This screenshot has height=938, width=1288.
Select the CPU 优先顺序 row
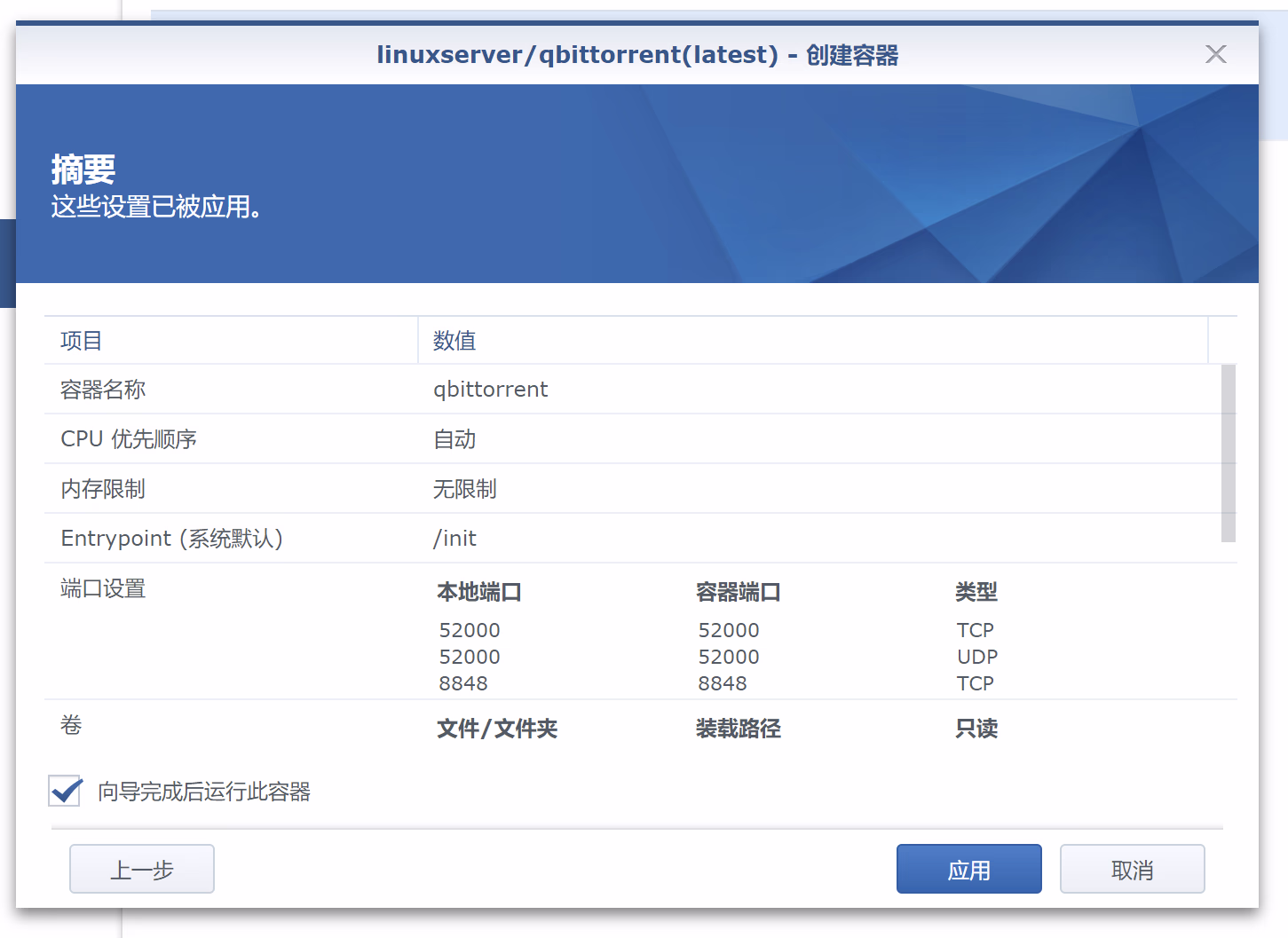click(129, 439)
